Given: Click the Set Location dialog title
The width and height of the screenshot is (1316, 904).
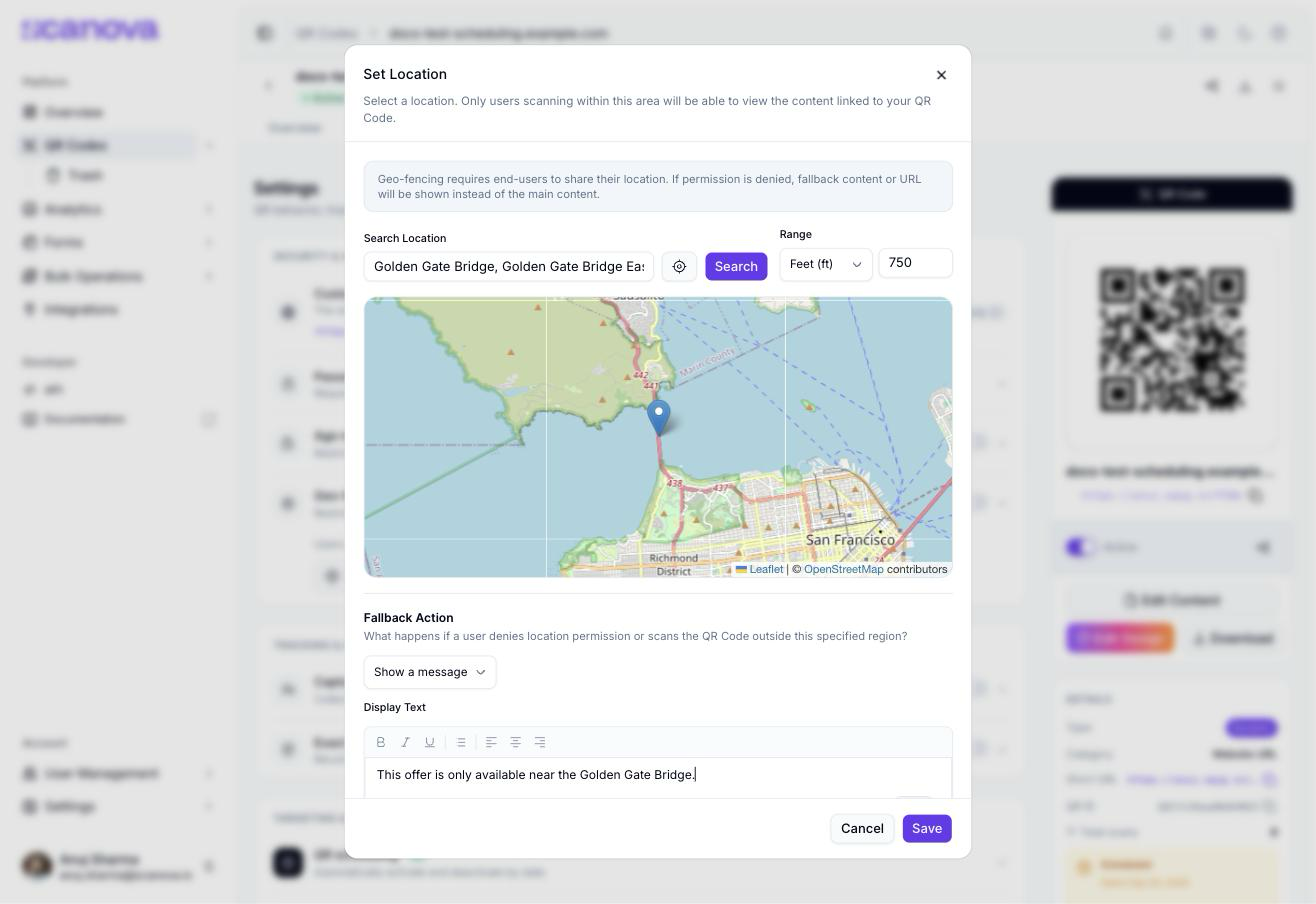Looking at the screenshot, I should pyautogui.click(x=405, y=74).
